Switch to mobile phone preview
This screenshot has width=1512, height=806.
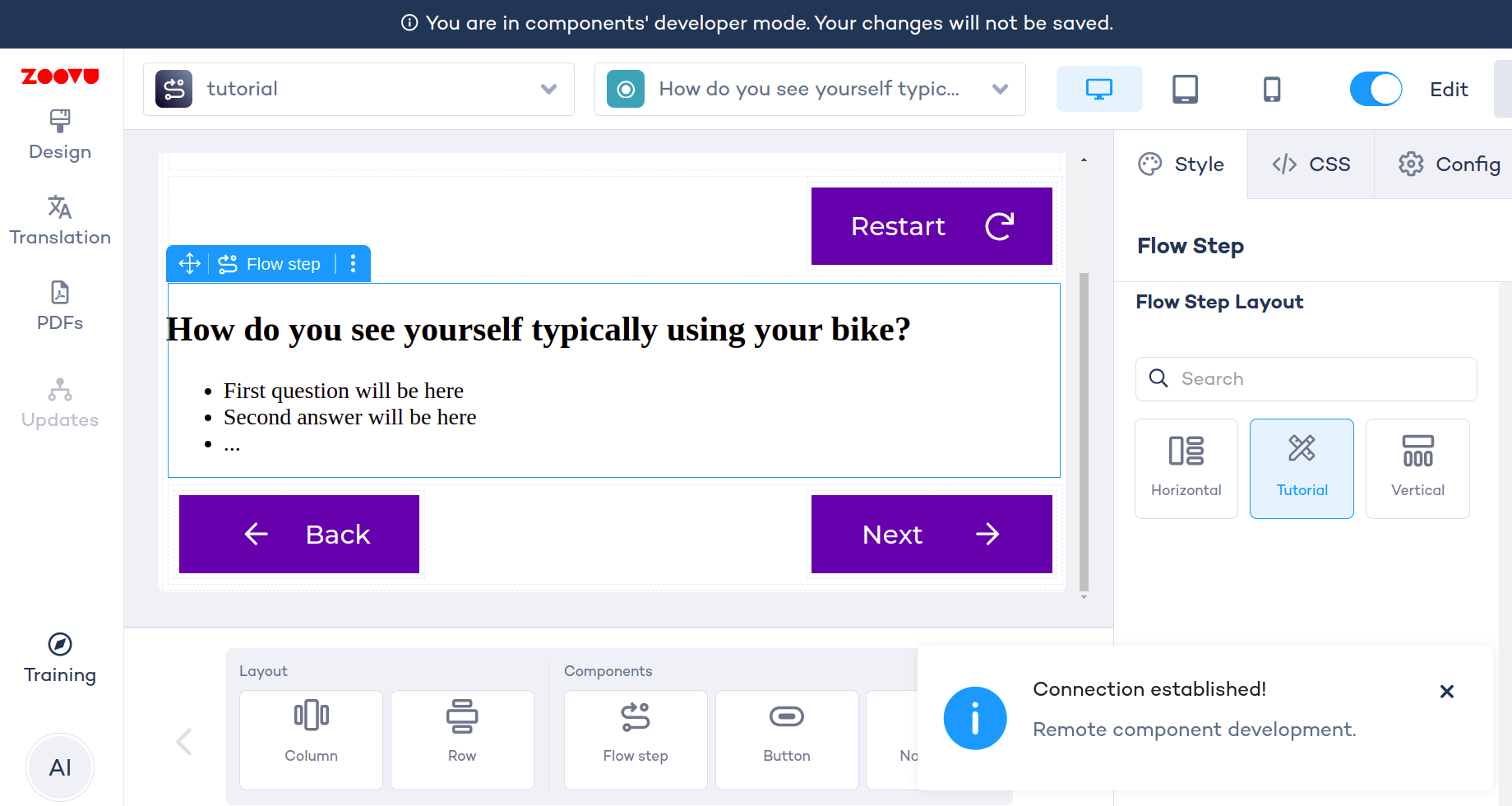[1271, 89]
